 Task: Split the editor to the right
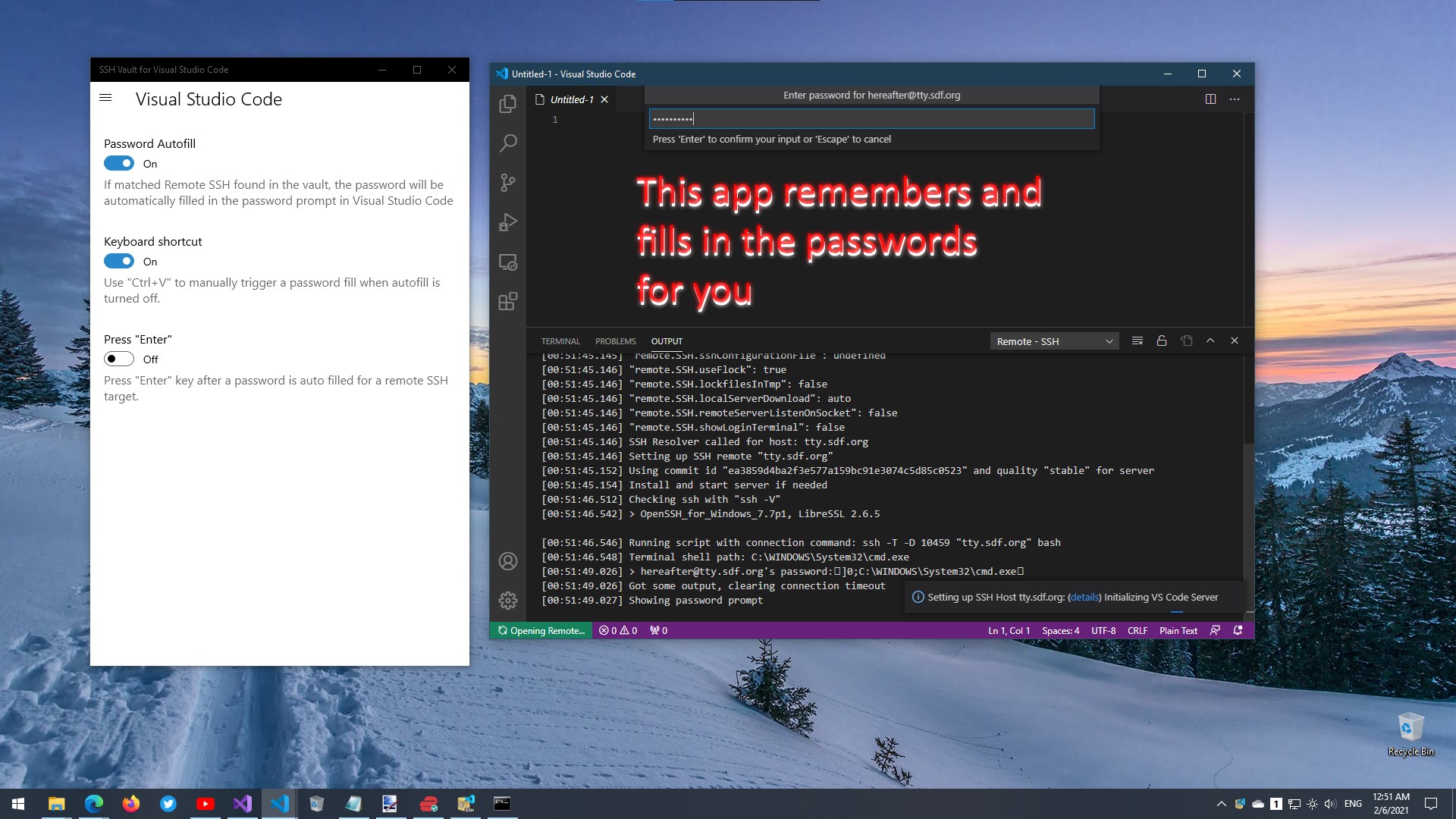[1210, 99]
